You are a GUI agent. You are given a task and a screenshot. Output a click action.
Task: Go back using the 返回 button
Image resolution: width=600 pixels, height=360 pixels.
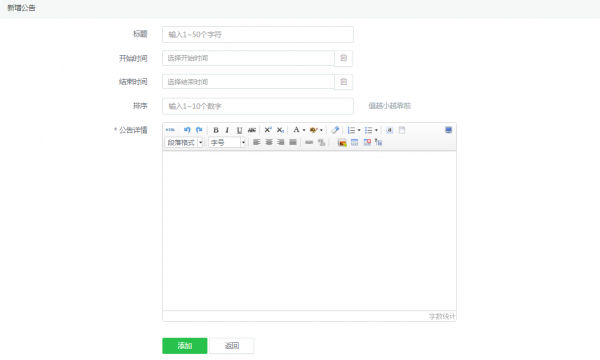[x=232, y=346]
